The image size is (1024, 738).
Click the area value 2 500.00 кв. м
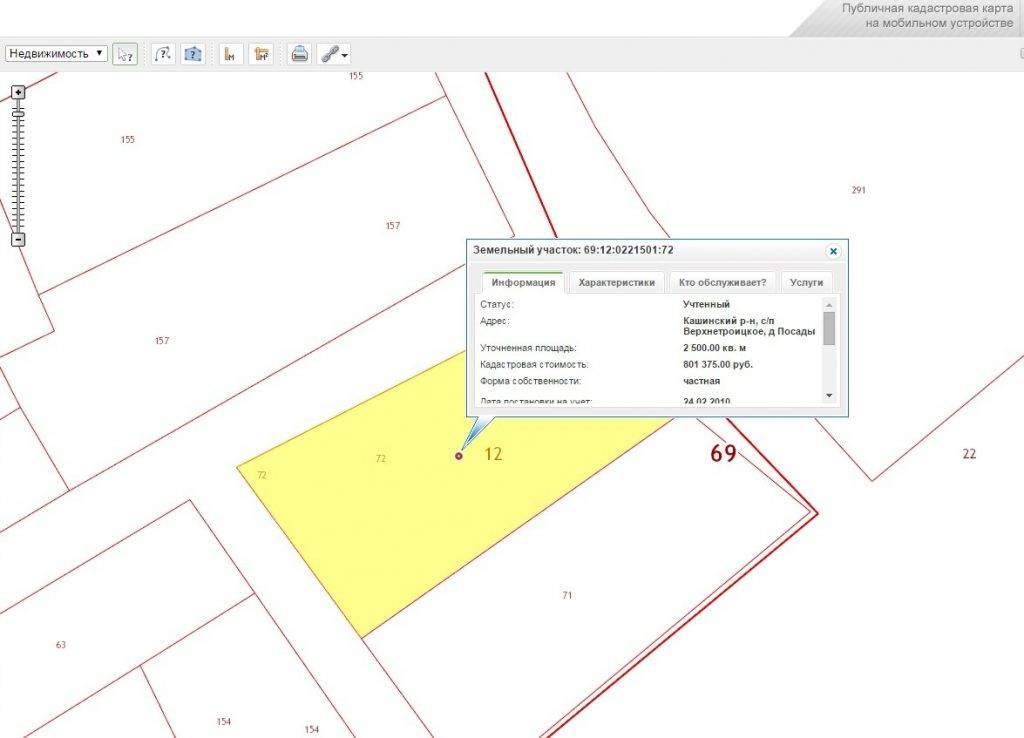click(x=714, y=348)
